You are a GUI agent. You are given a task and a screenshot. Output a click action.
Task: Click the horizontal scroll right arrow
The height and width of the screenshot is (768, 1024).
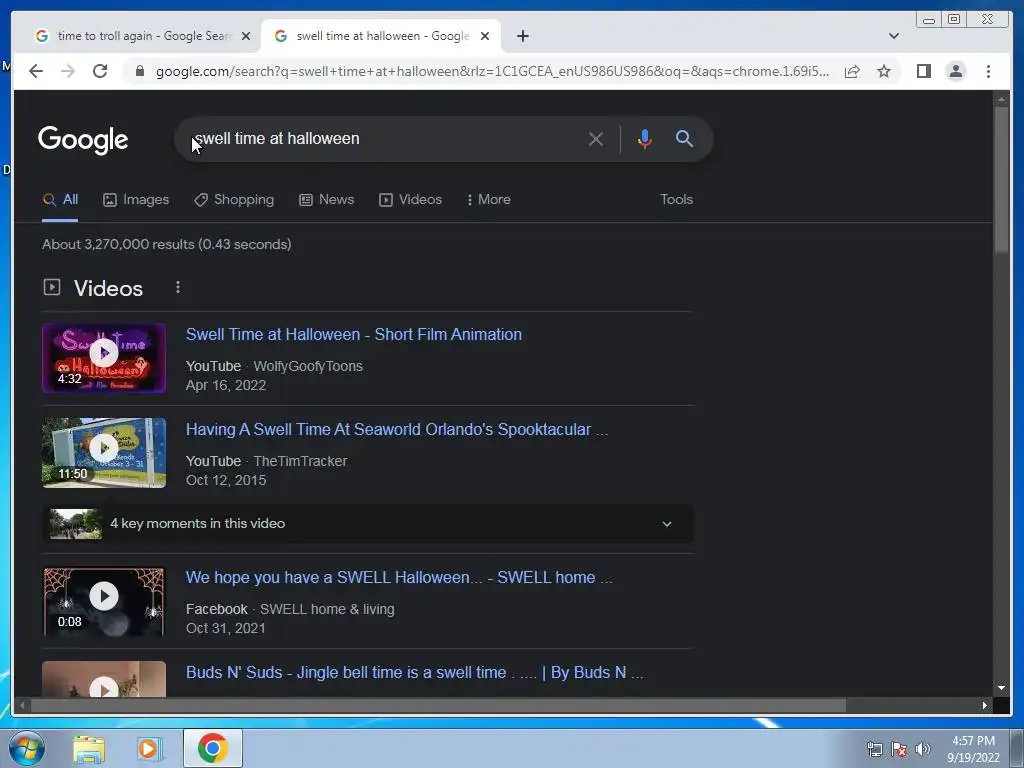tap(984, 705)
